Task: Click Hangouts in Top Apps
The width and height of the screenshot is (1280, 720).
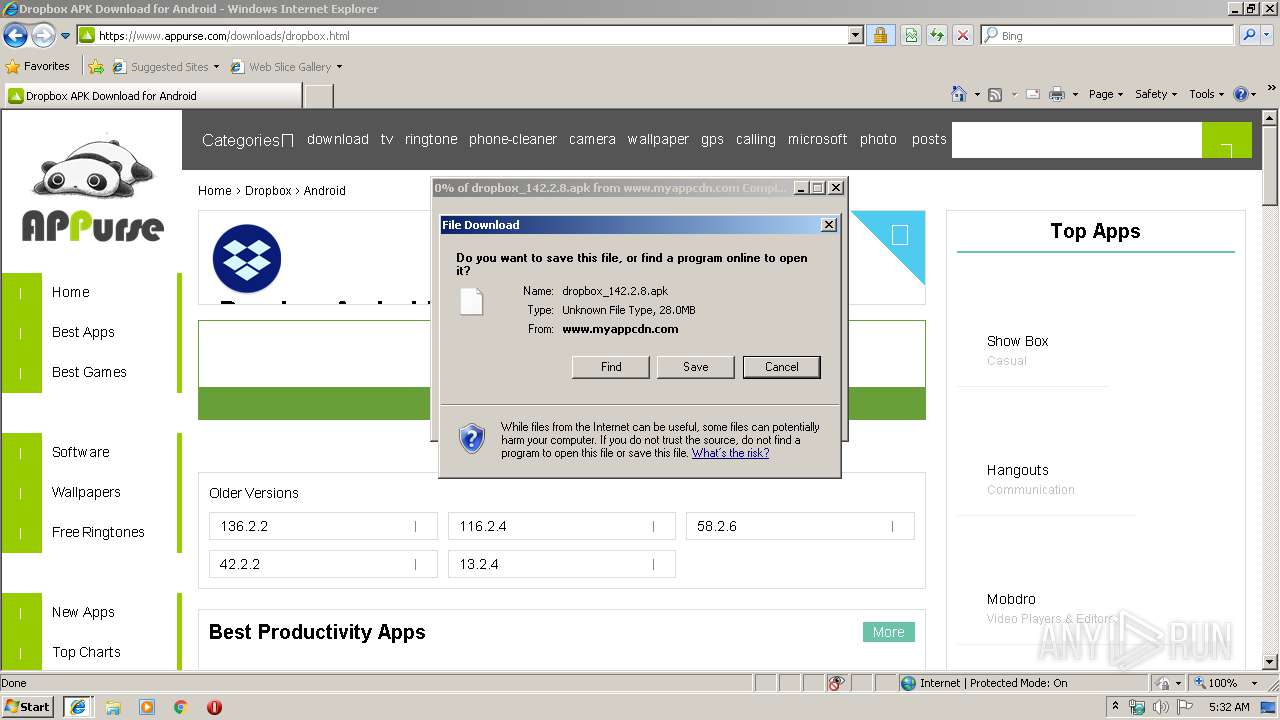Action: click(1017, 470)
